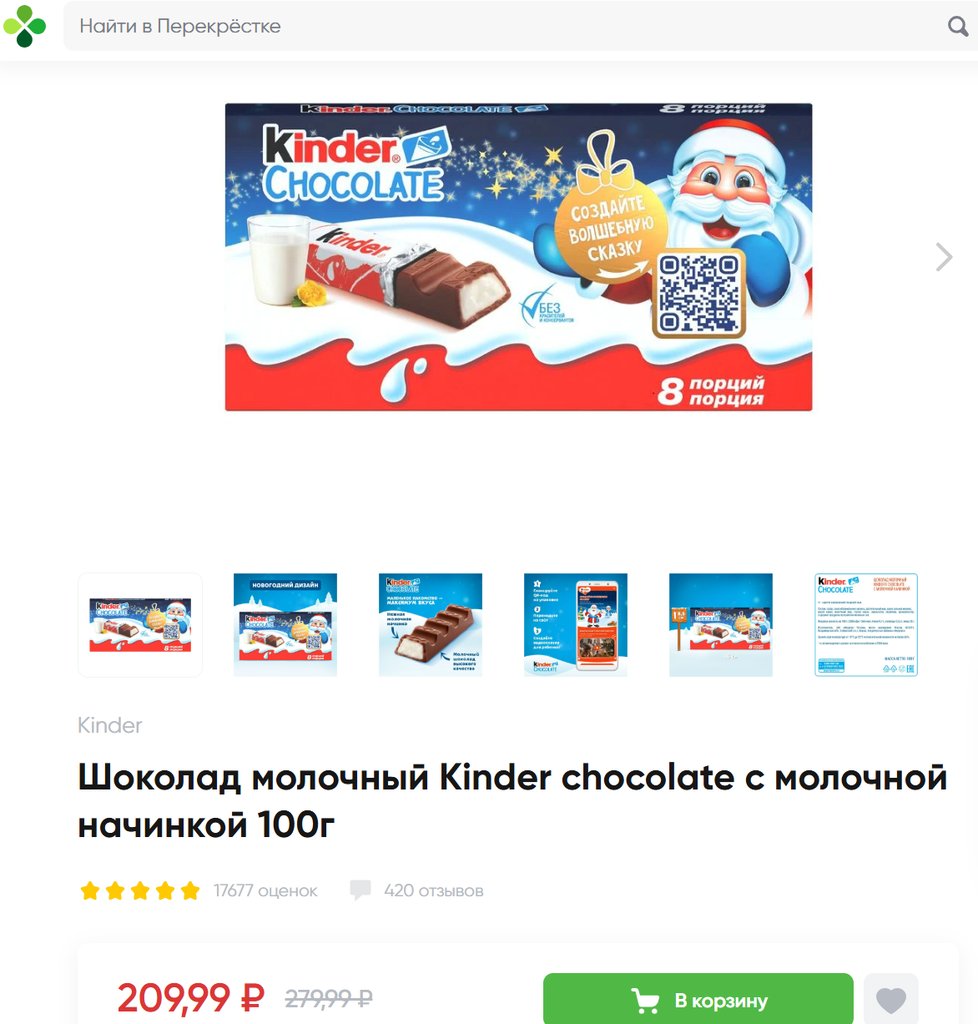Open the '420 отзывов' reviews link
Screen dimensions: 978x1024
[x=434, y=891]
